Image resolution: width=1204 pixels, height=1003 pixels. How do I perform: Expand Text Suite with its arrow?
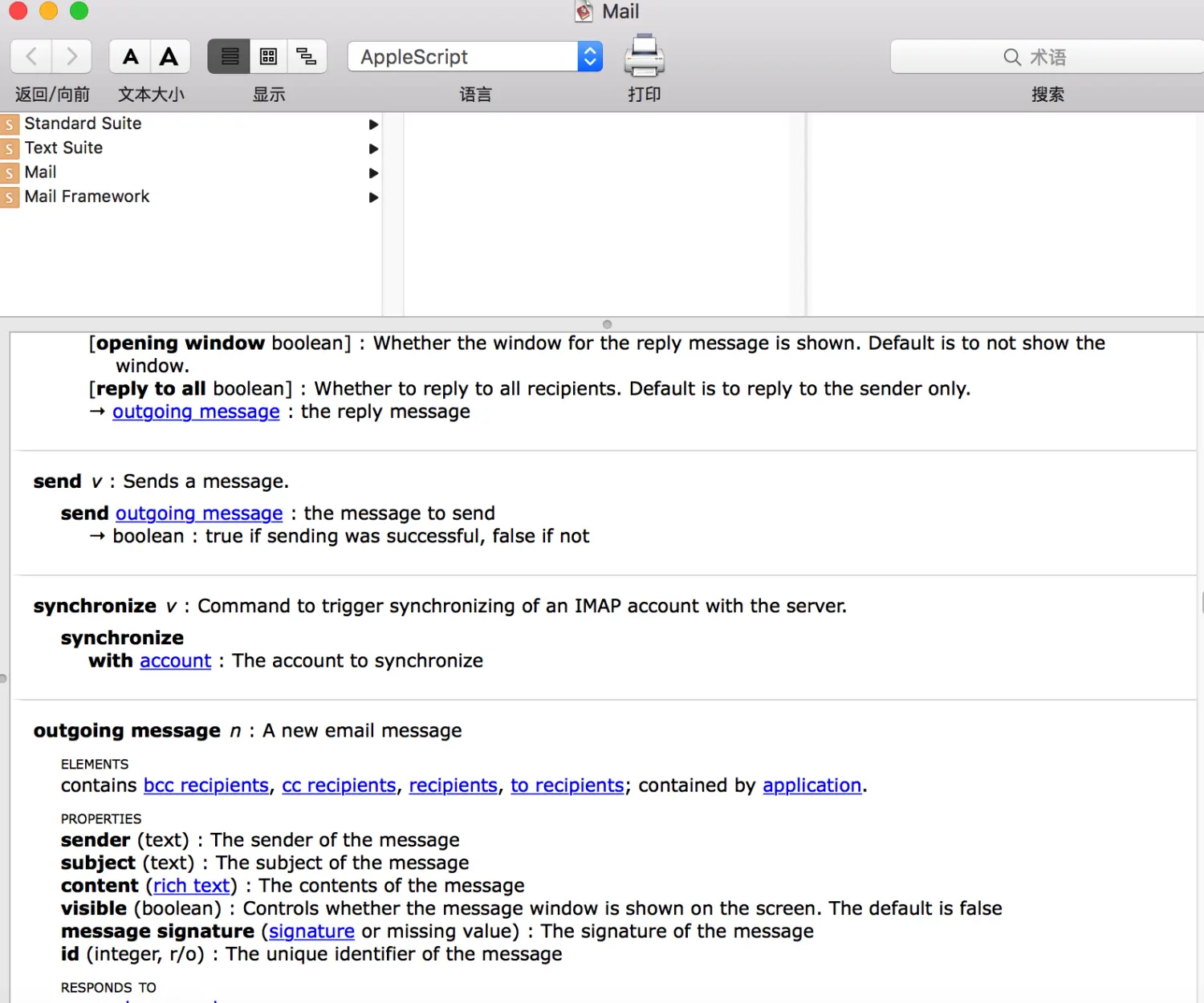tap(373, 148)
